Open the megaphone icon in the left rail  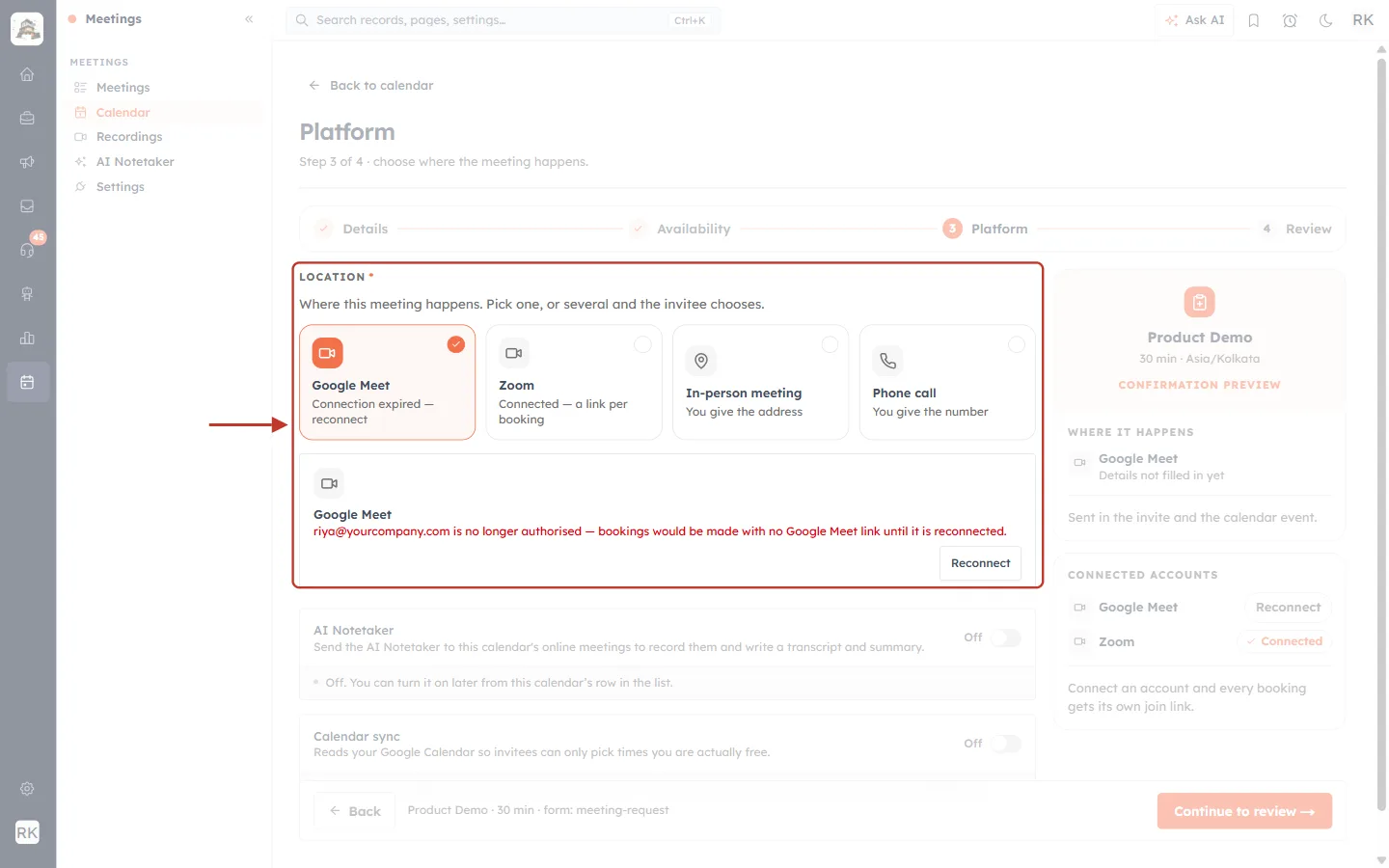coord(27,162)
